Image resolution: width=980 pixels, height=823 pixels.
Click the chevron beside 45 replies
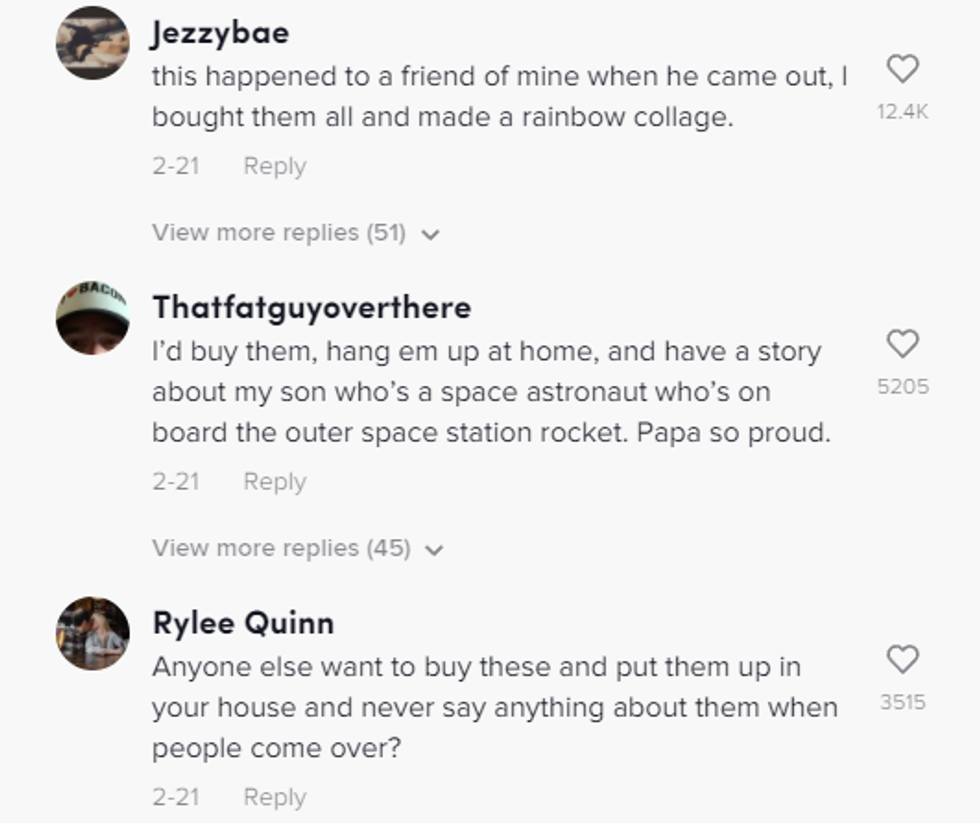point(434,550)
